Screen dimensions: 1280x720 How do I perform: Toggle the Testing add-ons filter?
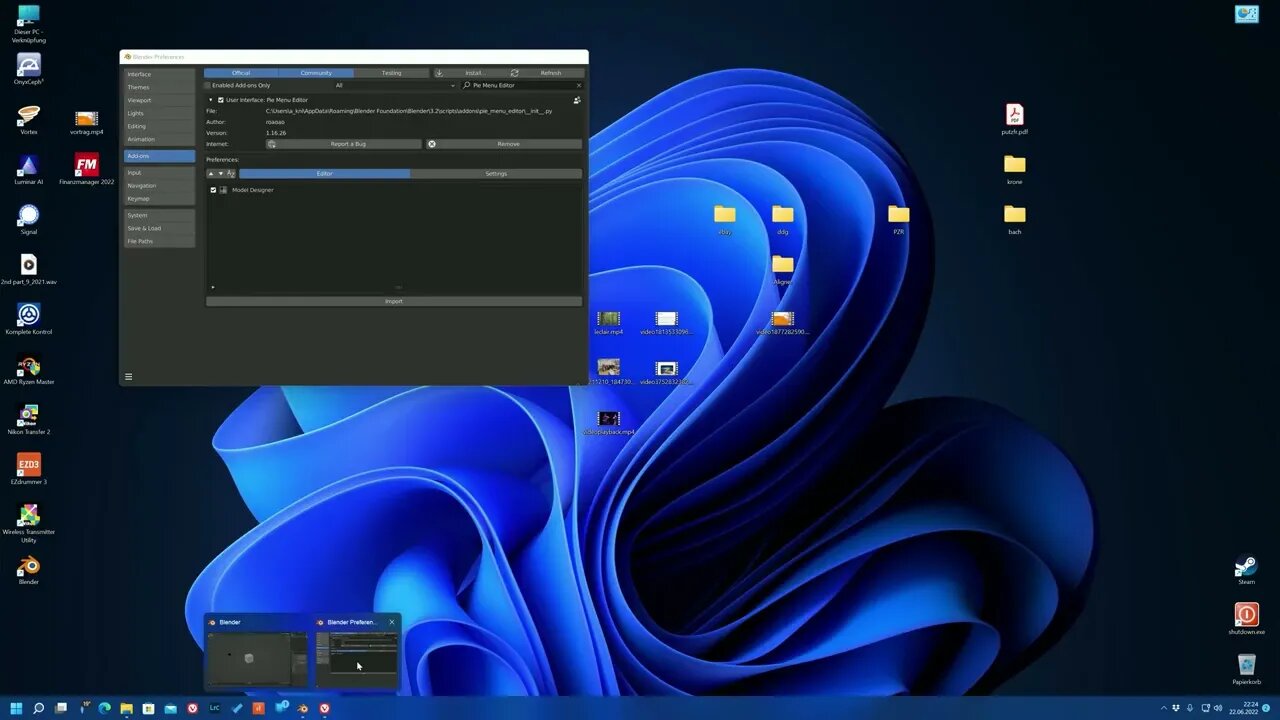(391, 73)
